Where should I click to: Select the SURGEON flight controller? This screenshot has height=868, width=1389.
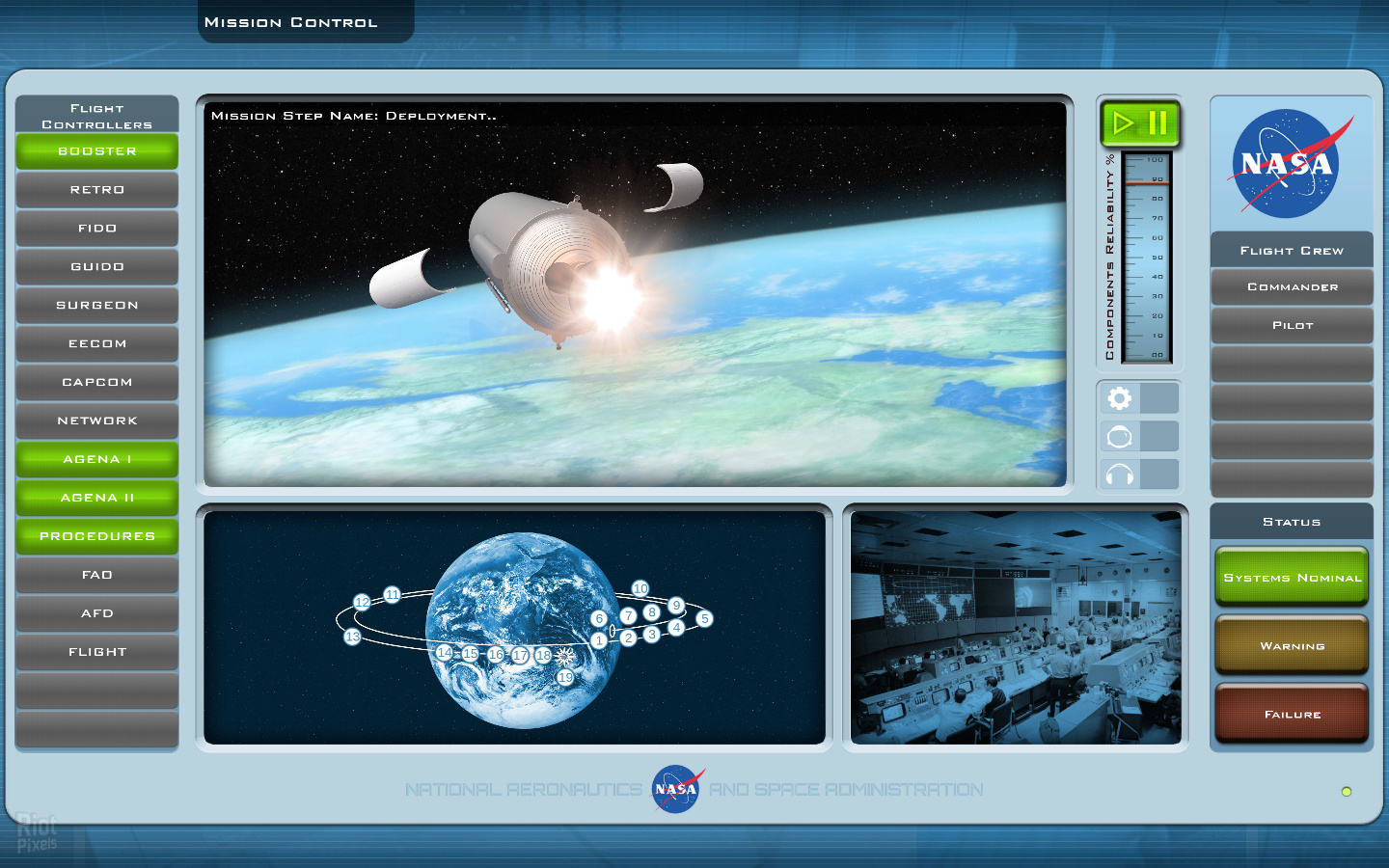[x=97, y=305]
